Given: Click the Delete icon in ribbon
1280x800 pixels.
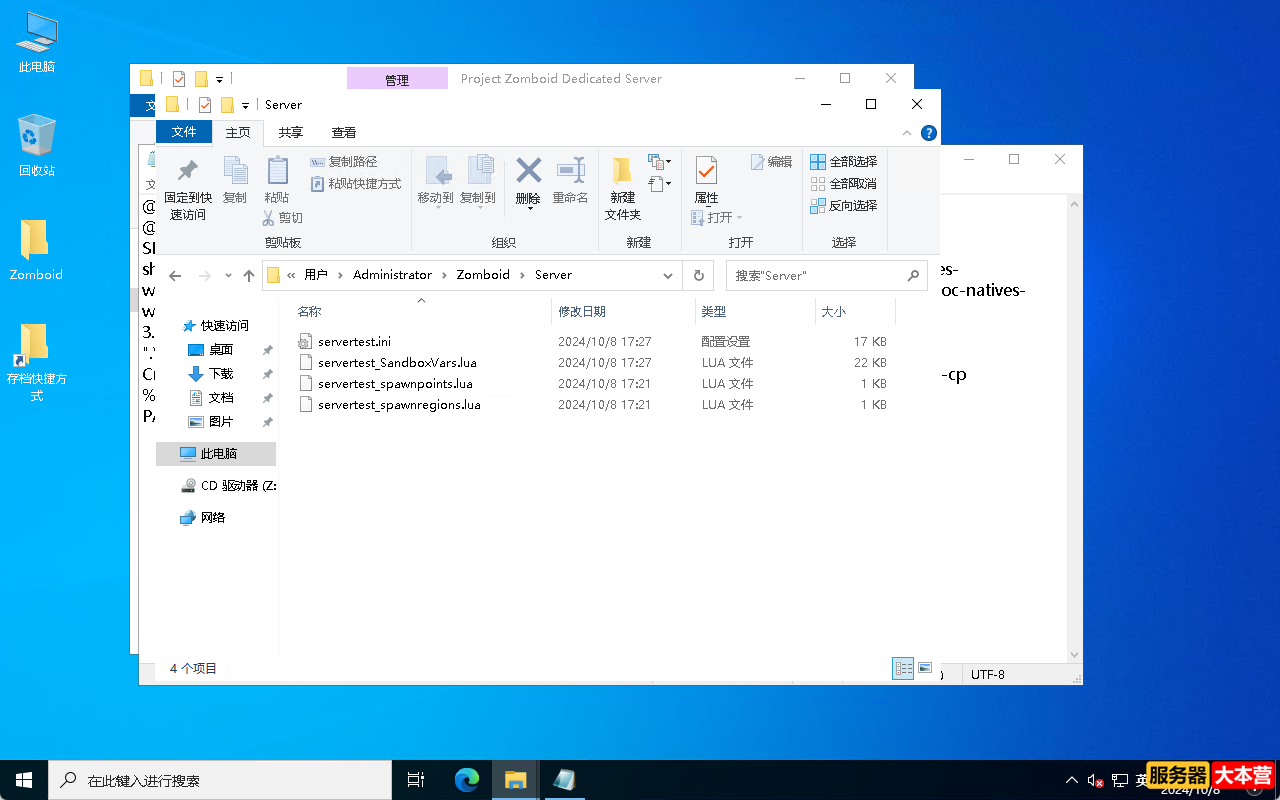Looking at the screenshot, I should (528, 170).
